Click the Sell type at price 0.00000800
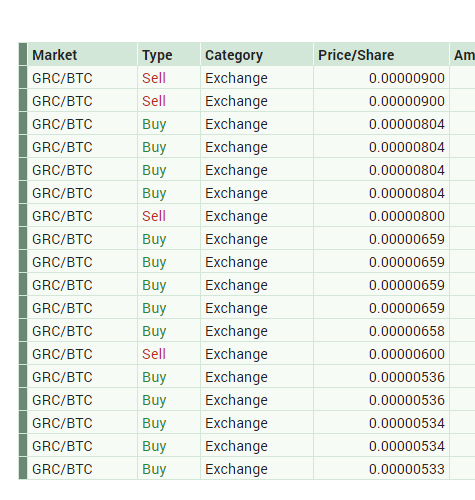 pyautogui.click(x=154, y=216)
